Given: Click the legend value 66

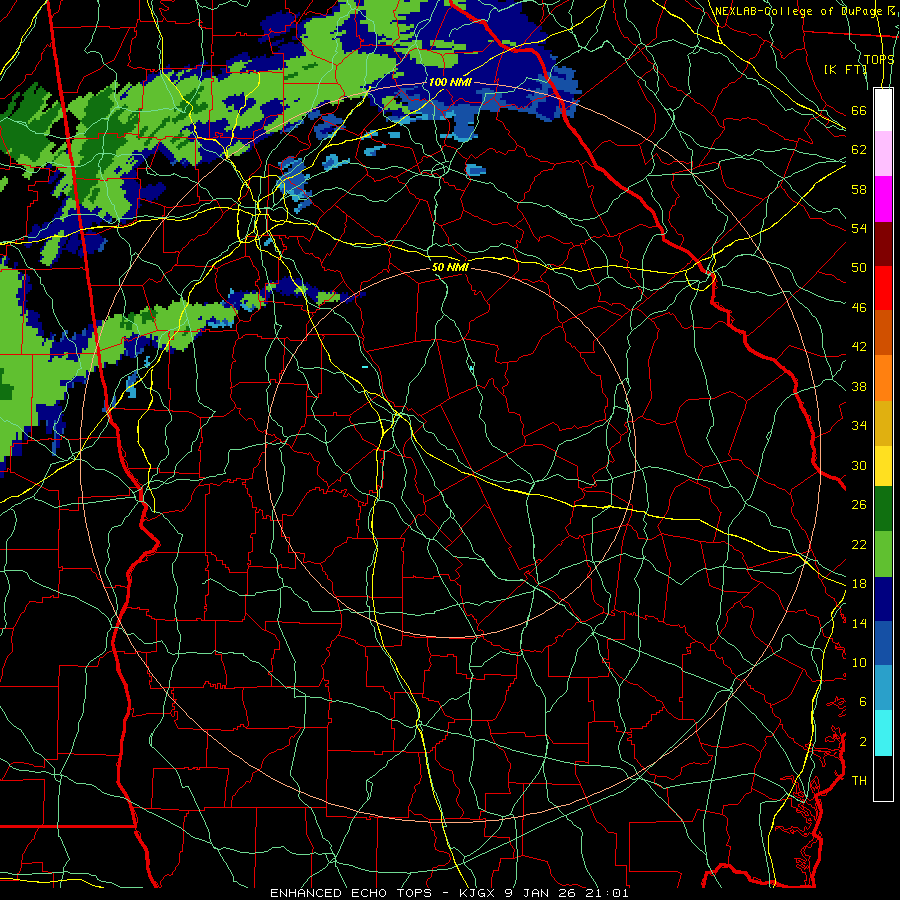Looking at the screenshot, I should point(859,110).
